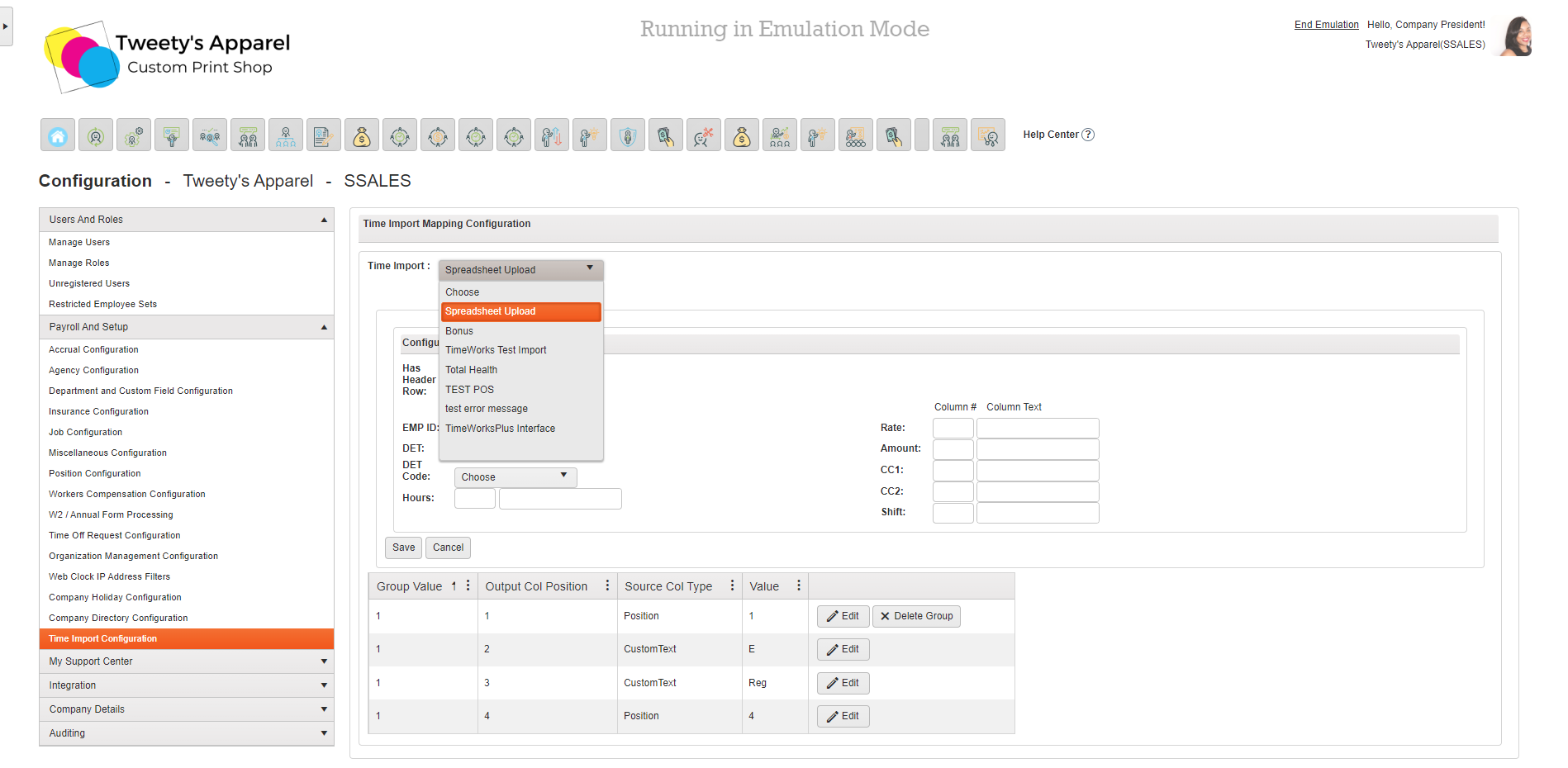Select Total Health import option
Image resolution: width=1568 pixels, height=768 pixels.
(x=471, y=370)
